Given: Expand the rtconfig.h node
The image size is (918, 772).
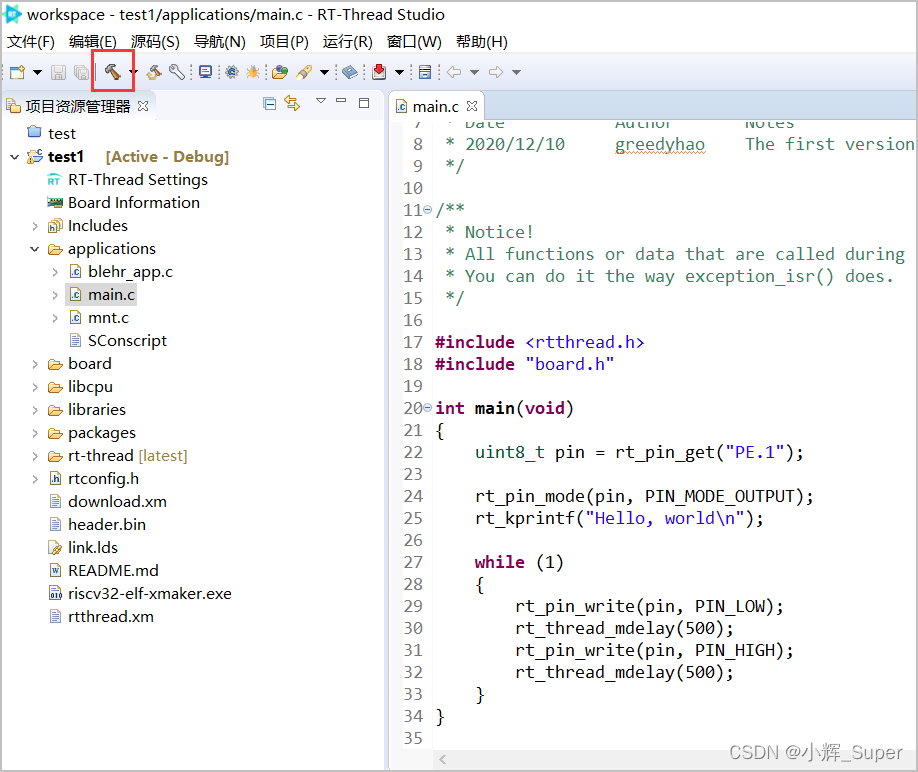Looking at the screenshot, I should click(35, 479).
